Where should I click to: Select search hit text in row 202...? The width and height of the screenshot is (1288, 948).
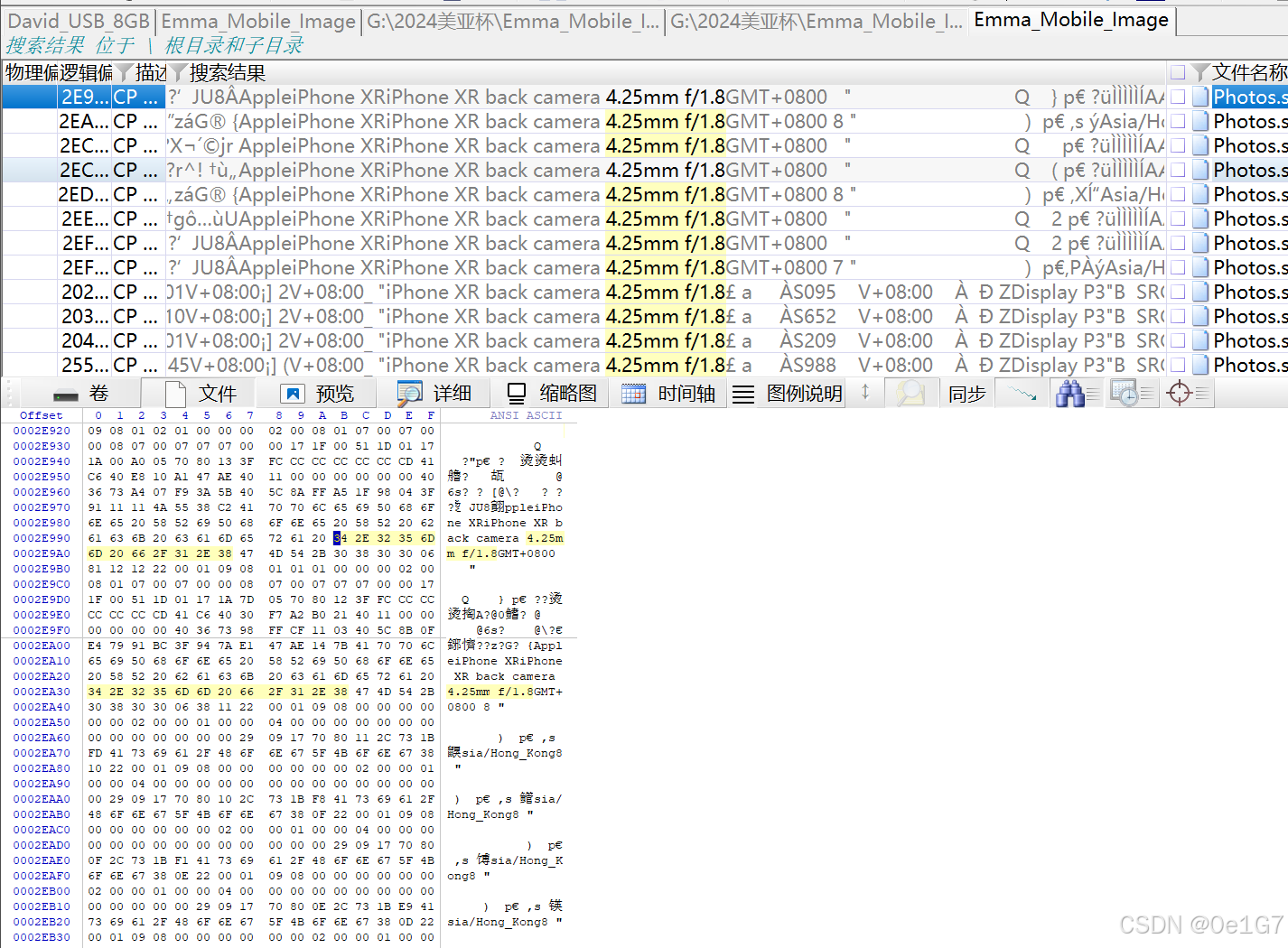coord(666,292)
